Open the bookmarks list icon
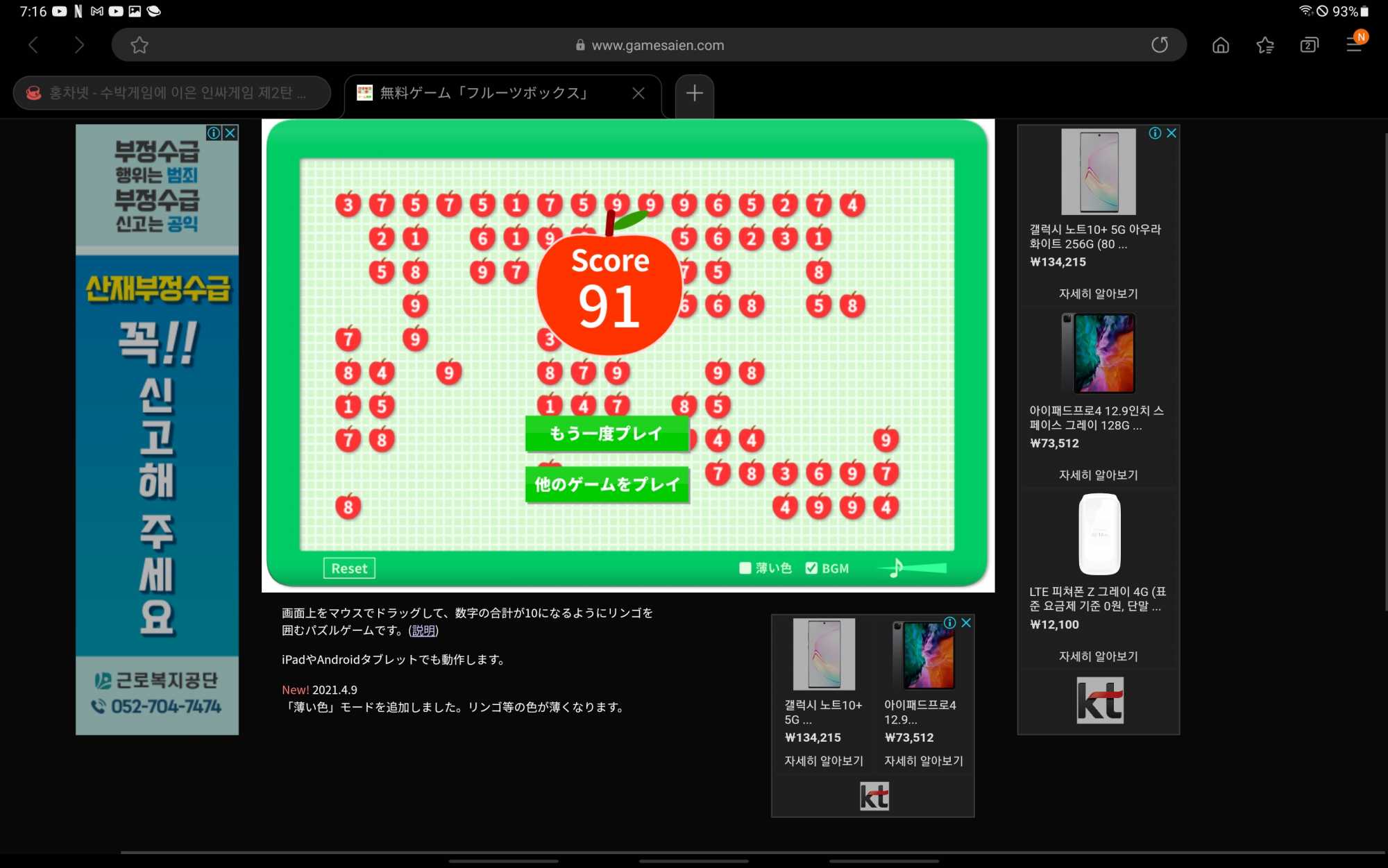The width and height of the screenshot is (1388, 868). pyautogui.click(x=1264, y=45)
